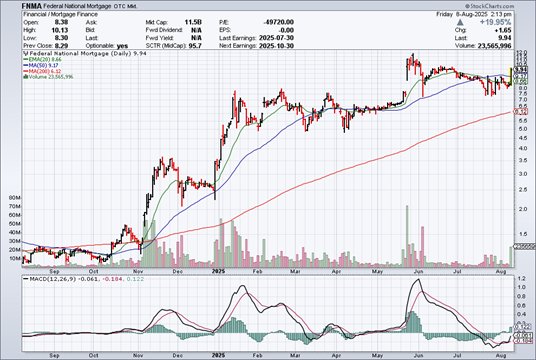Click the Friday 8-Aug-2025 2:13 pm timestamp
Image resolution: width=536 pixels, height=360 pixels.
(x=474, y=14)
